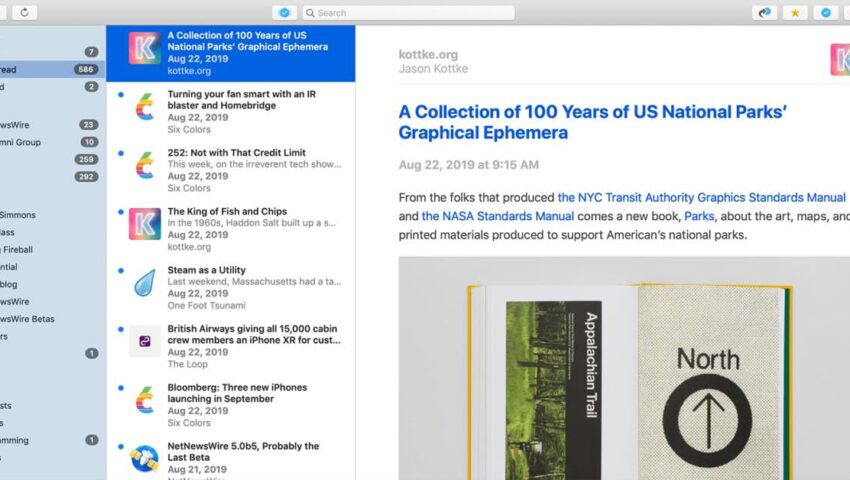Click the kottke.org avatar in the article header
Viewport: 850px width, 480px height.
[840, 60]
